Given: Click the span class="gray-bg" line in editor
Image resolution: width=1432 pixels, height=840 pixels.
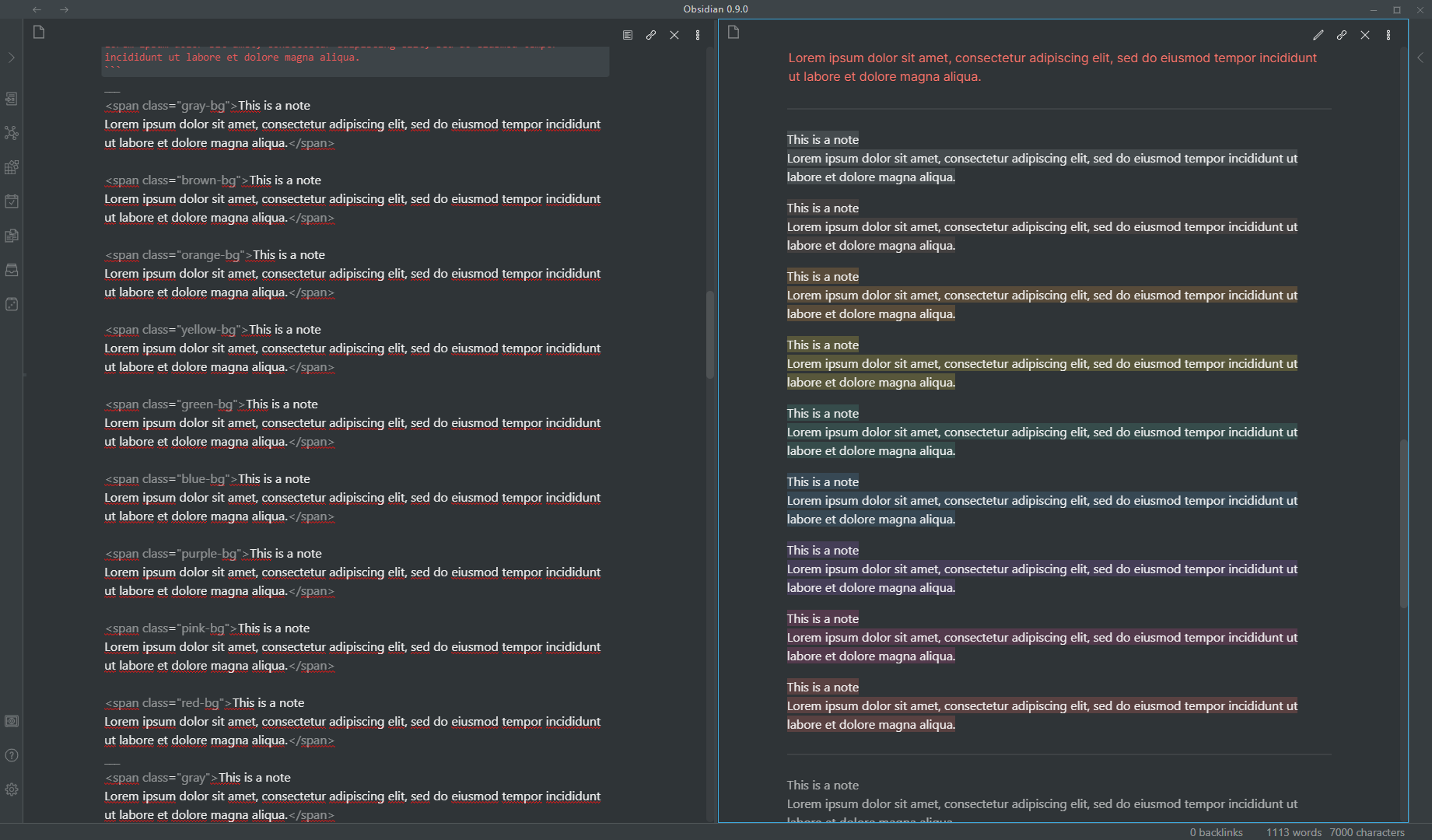Looking at the screenshot, I should (208, 106).
